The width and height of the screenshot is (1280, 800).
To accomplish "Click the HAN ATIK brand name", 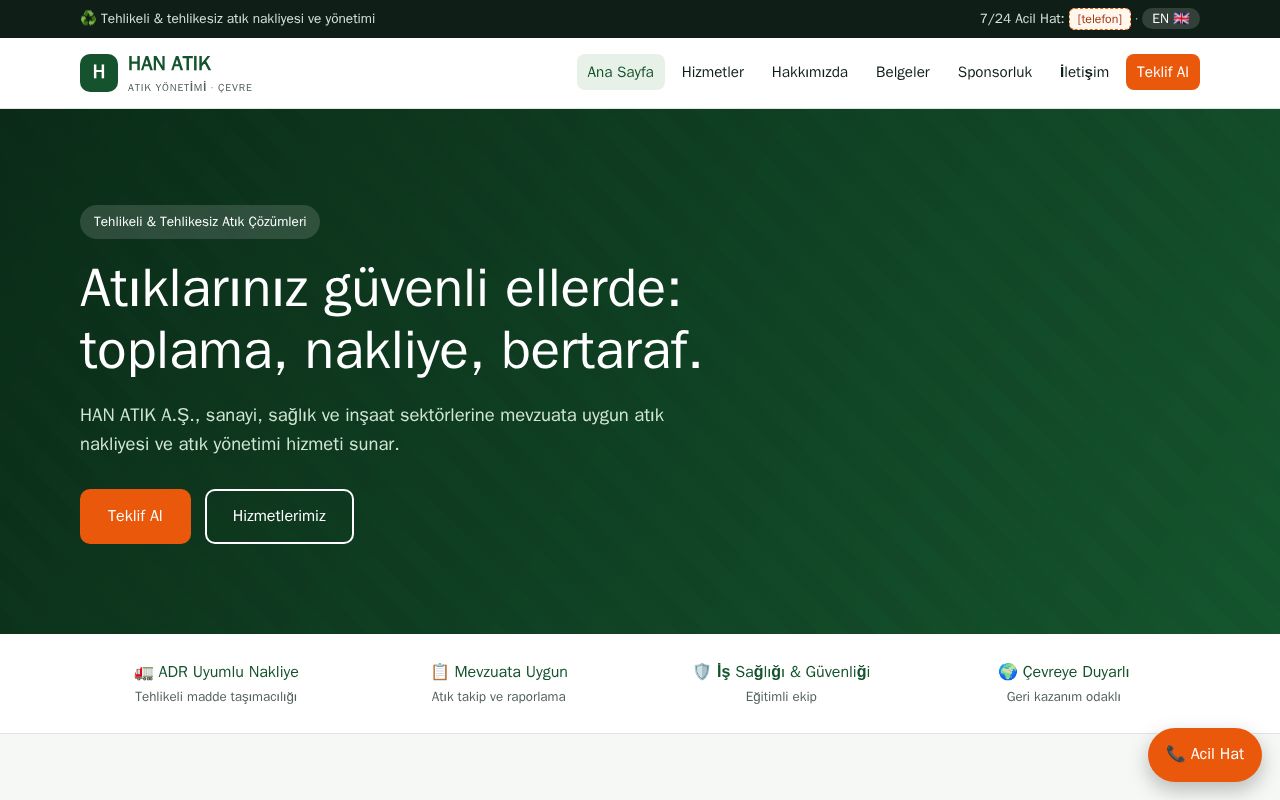I will click(x=169, y=64).
